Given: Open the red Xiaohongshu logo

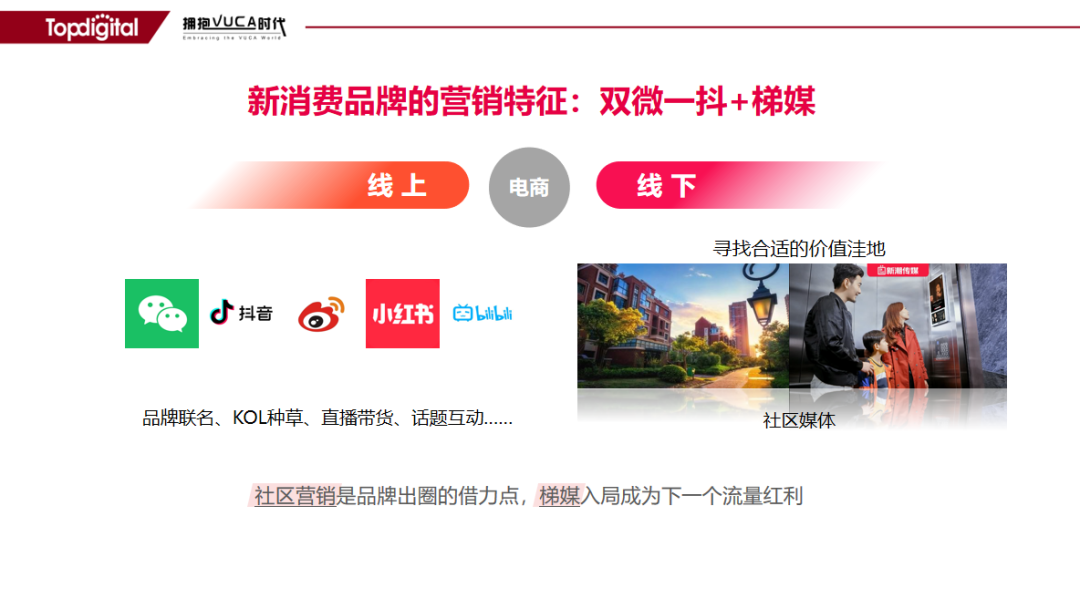Looking at the screenshot, I should click(402, 313).
